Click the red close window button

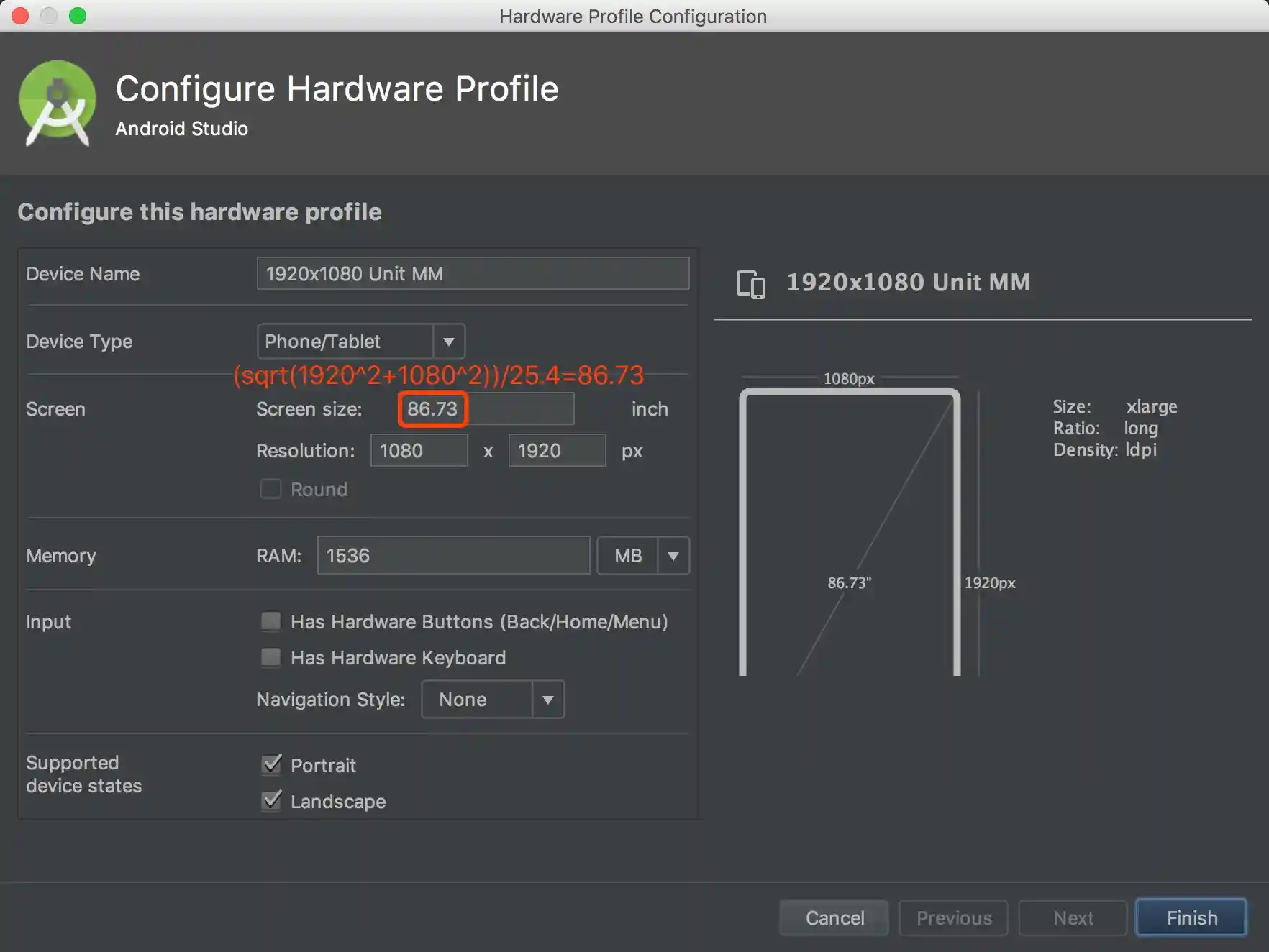(x=20, y=16)
